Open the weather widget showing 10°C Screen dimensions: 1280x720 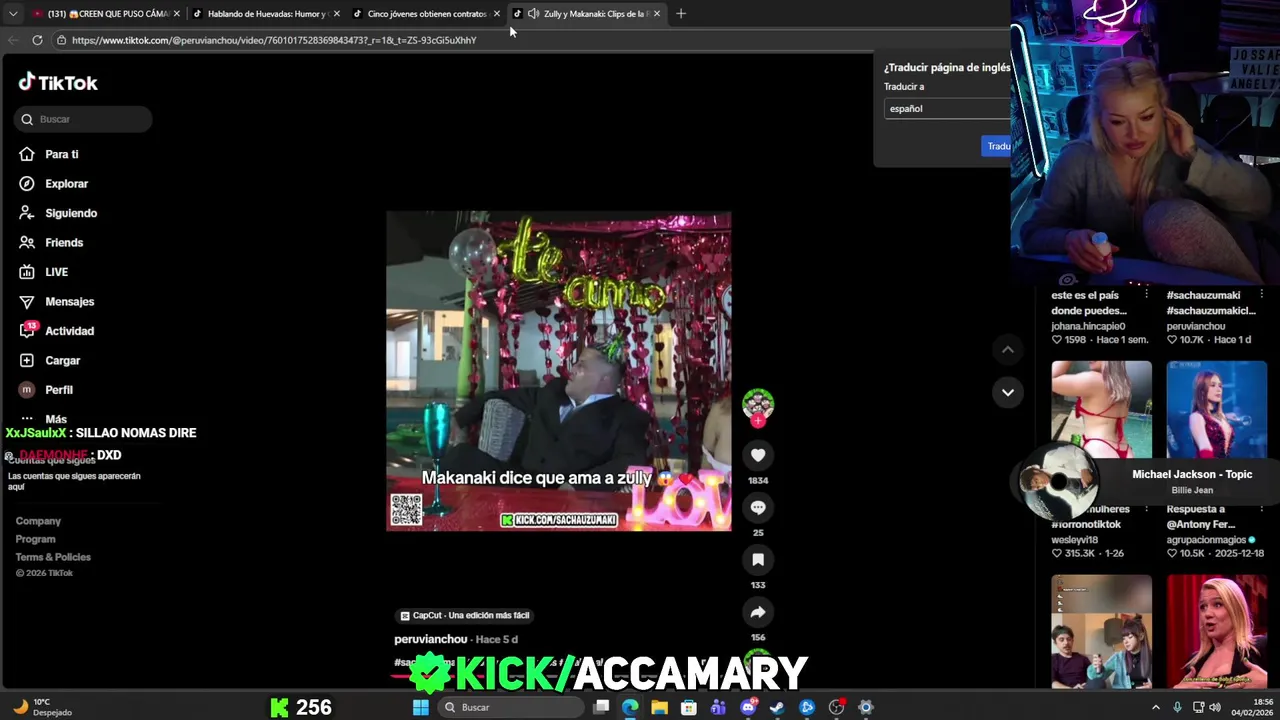(42, 707)
